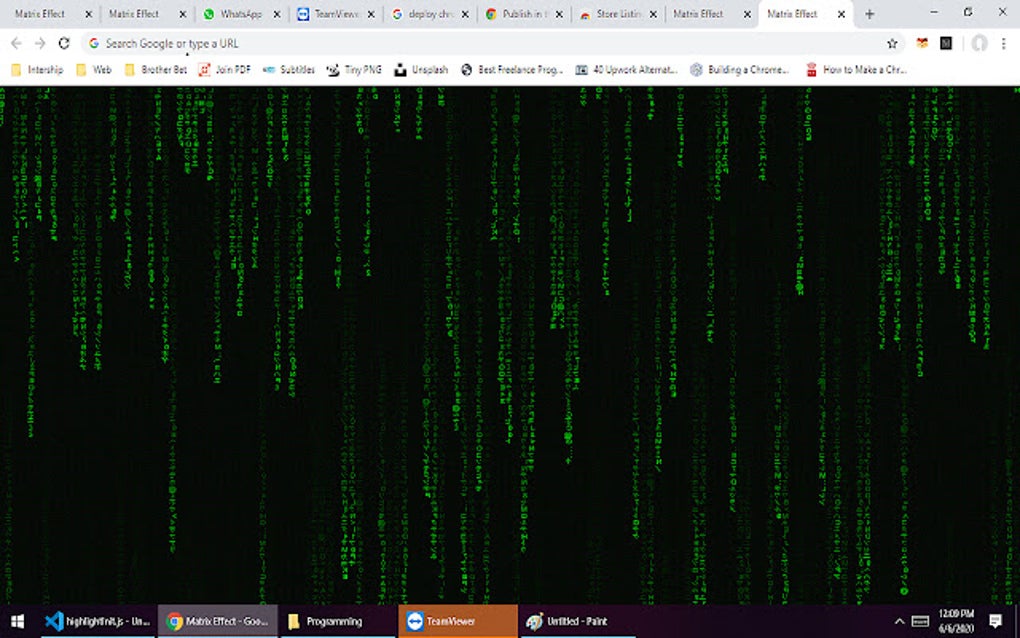Click the search icon in the address bar
1020x638 pixels.
tap(92, 43)
